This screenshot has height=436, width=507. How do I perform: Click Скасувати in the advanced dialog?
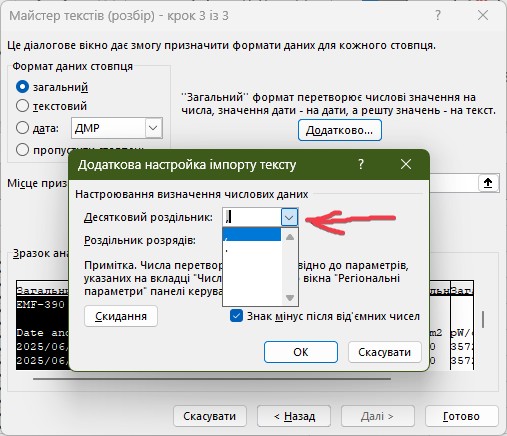tap(385, 352)
